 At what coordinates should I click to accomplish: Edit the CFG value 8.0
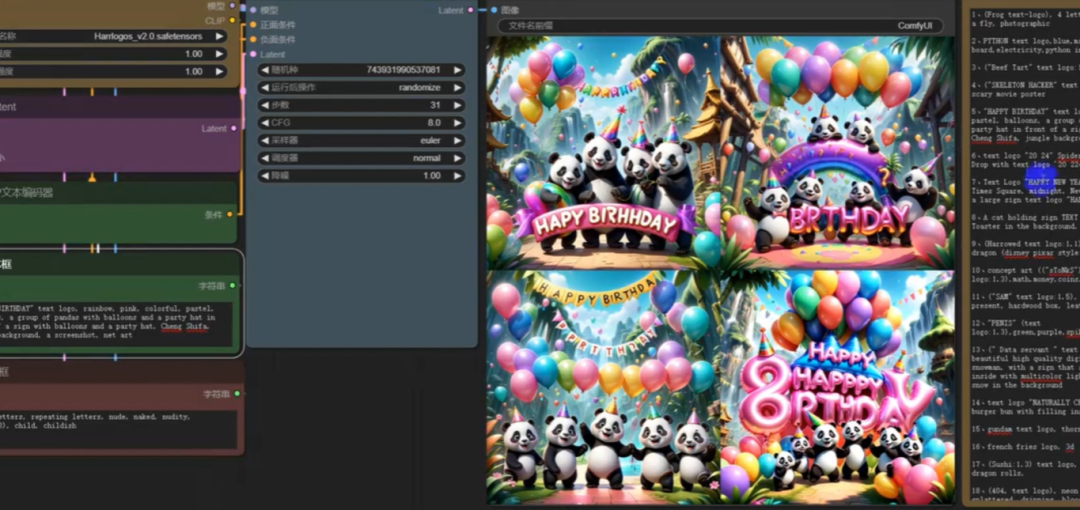click(434, 123)
